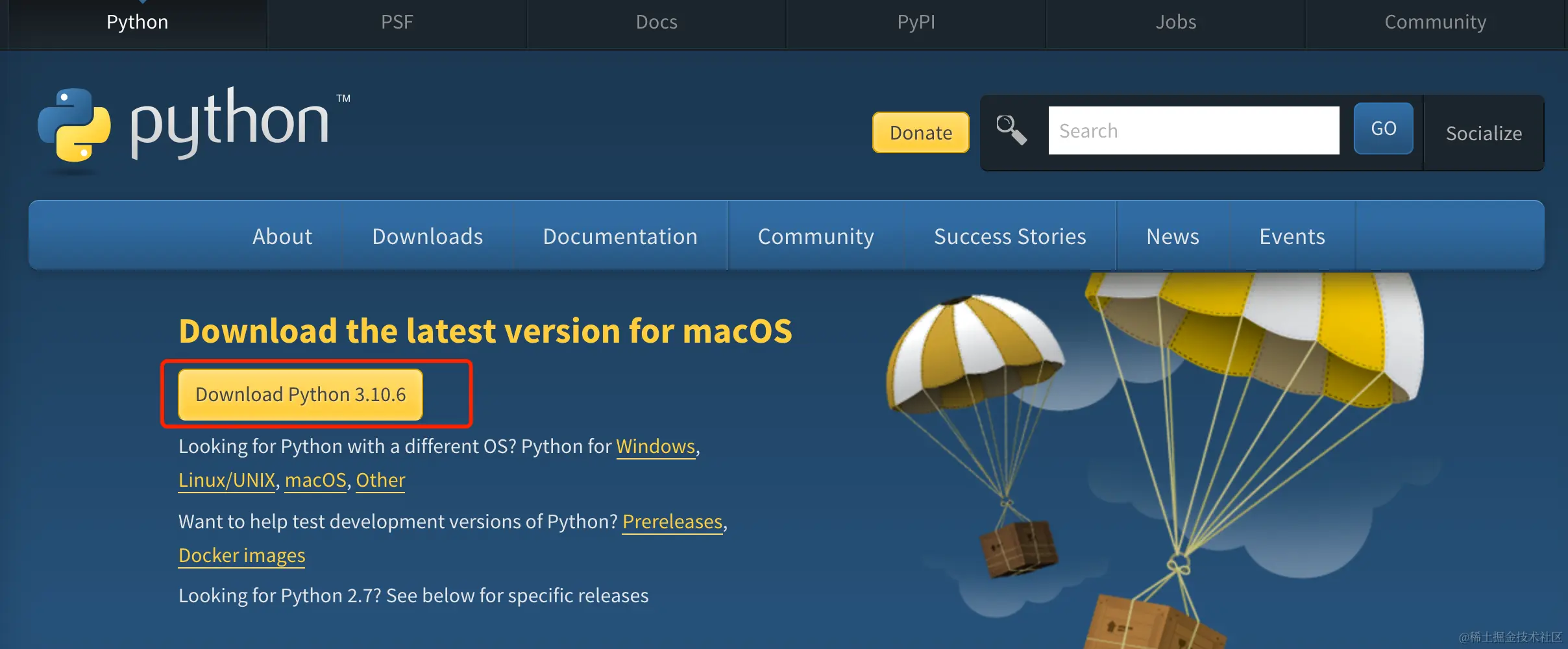Click the Python logo icon

(x=74, y=125)
